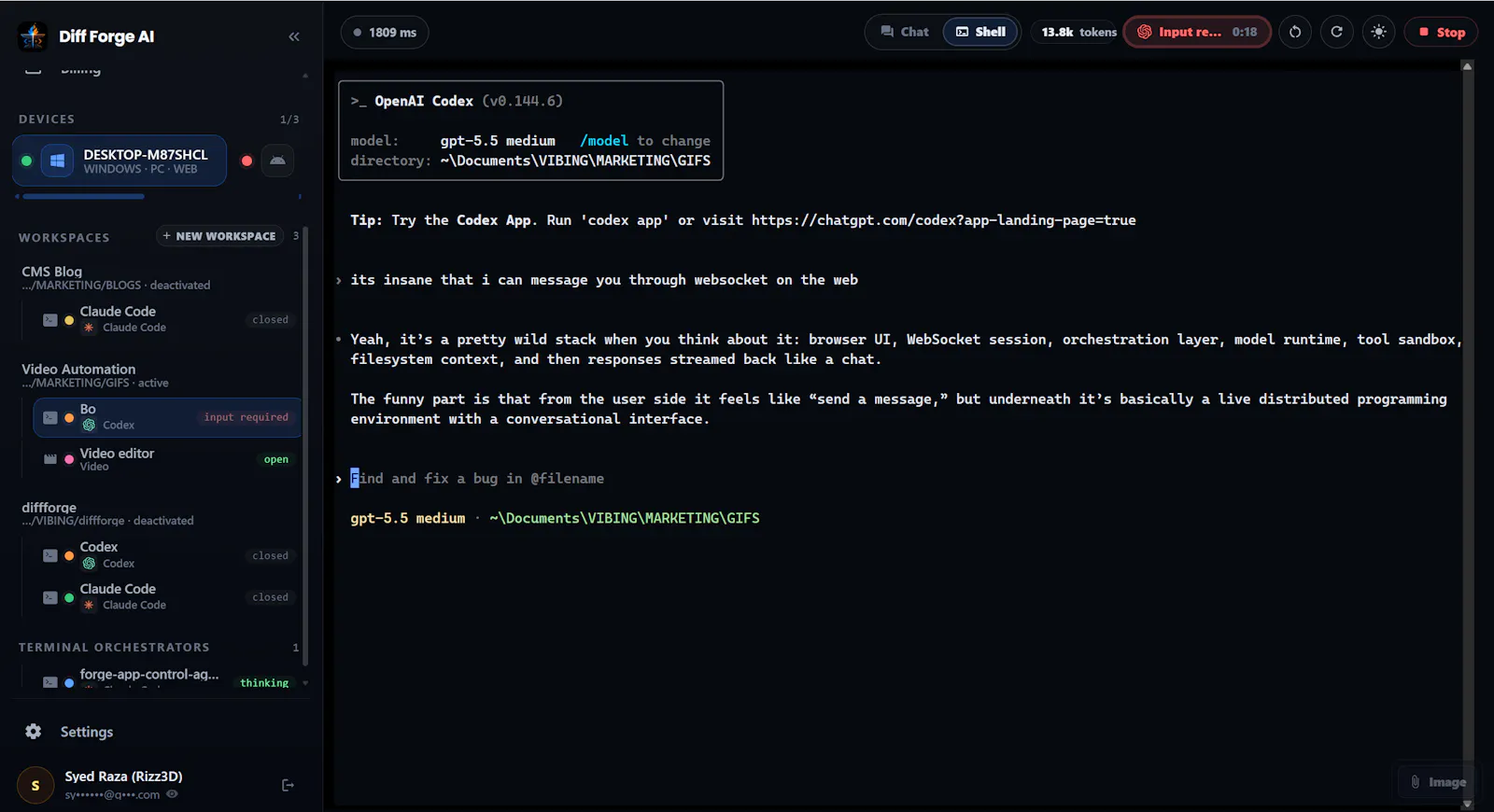The width and height of the screenshot is (1494, 812).
Task: Click the terminal icon beside diffforge Claude Code
Action: 50,597
